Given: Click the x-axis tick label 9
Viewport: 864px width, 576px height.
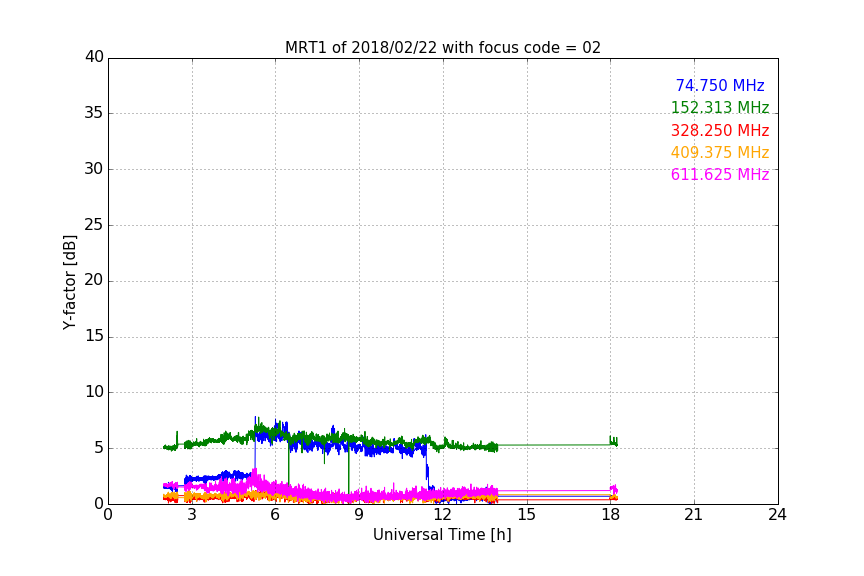Looking at the screenshot, I should pyautogui.click(x=359, y=515).
